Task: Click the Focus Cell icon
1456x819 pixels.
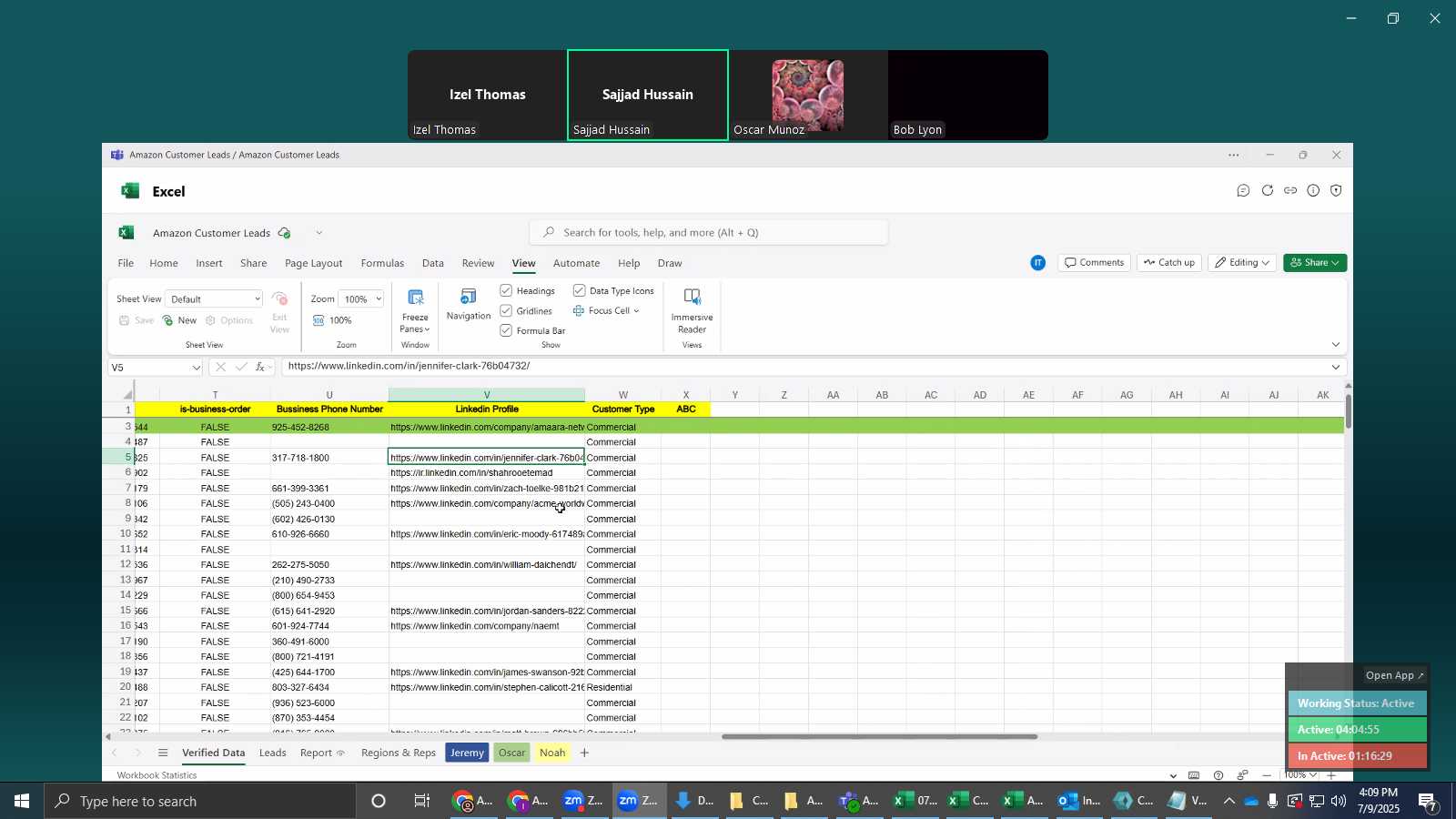Action: [579, 311]
